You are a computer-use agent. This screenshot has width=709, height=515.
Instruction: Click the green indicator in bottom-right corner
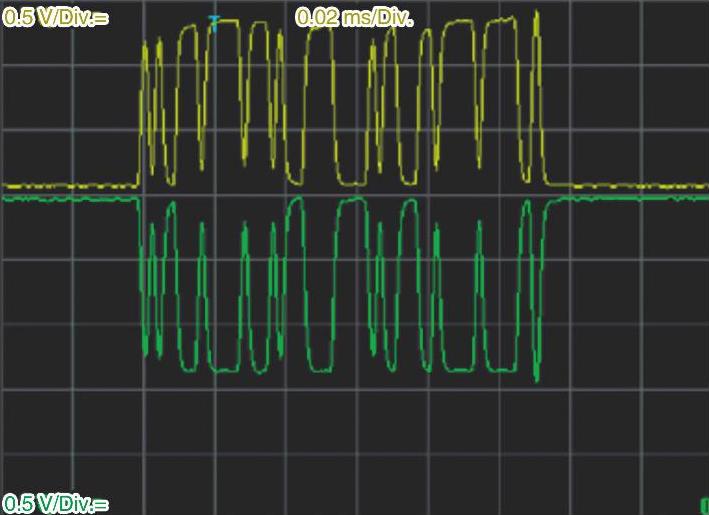point(704,506)
